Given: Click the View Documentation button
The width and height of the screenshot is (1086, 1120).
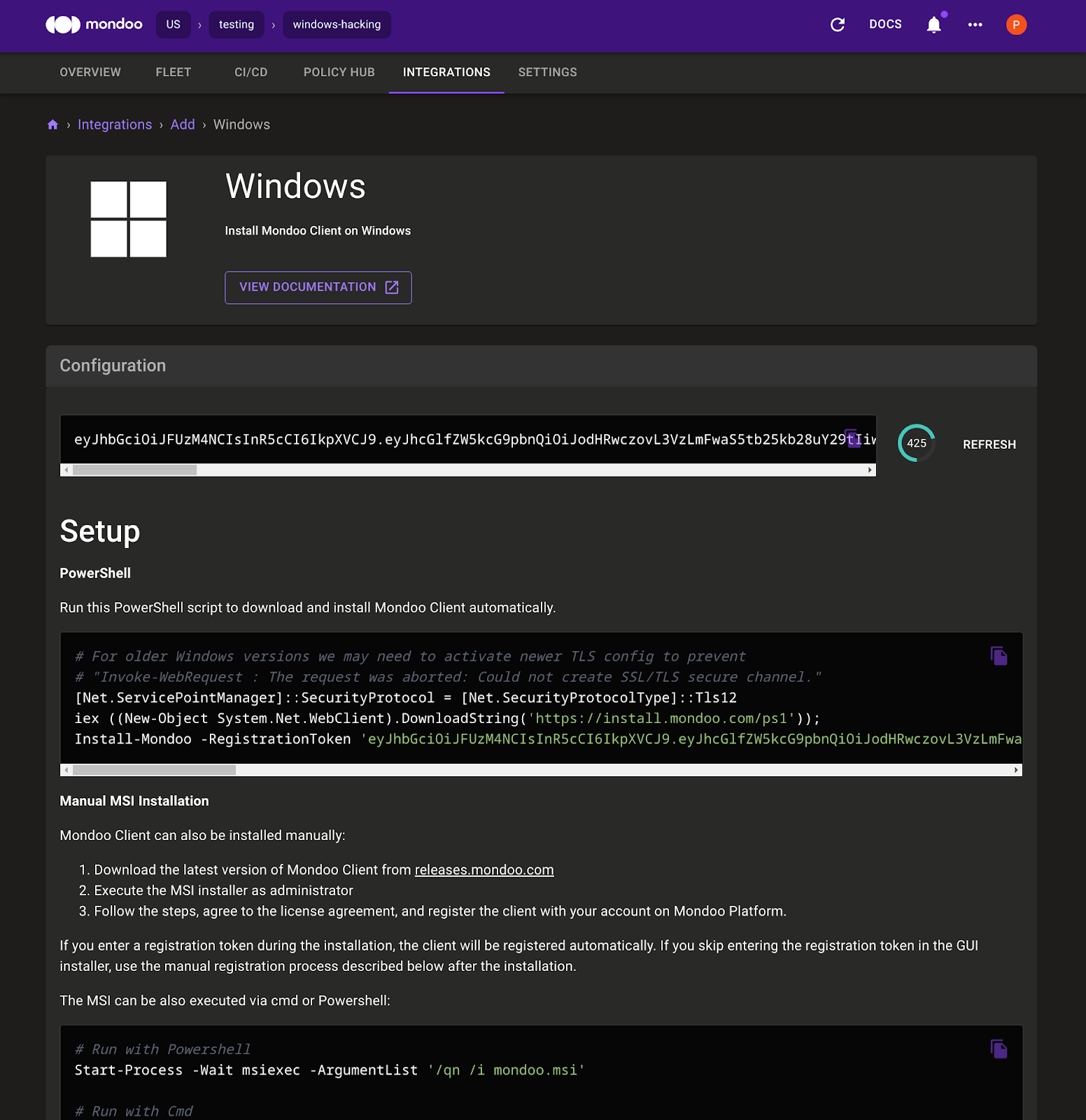Looking at the screenshot, I should click(318, 288).
